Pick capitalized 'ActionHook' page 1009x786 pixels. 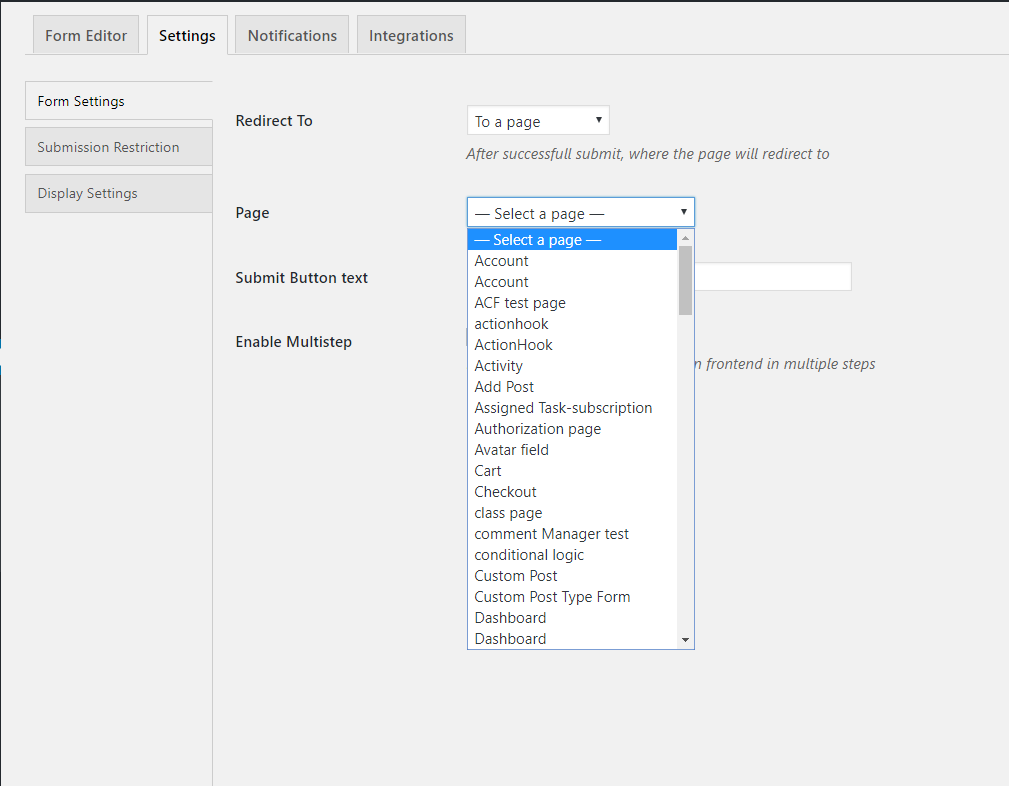pos(572,345)
